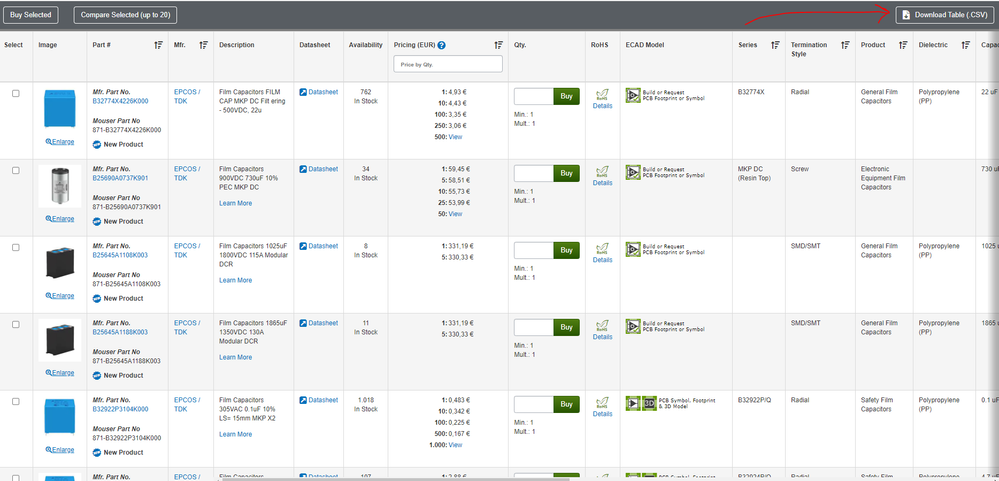Image resolution: width=999 pixels, height=481 pixels.
Task: Open ECAD model icon for B25645A1188K003
Action: pos(633,327)
